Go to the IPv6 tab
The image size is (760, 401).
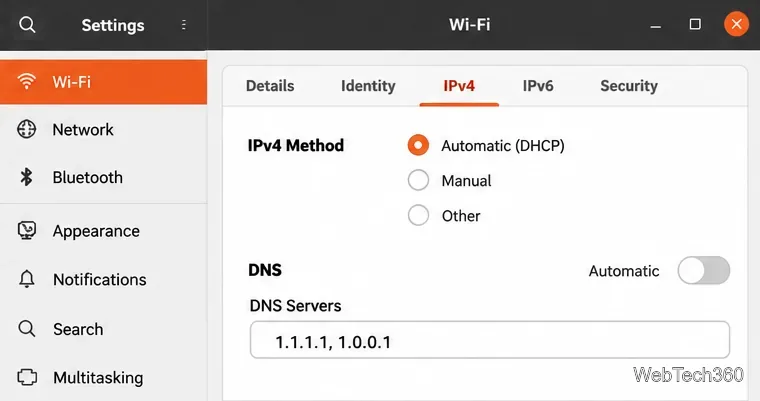pyautogui.click(x=538, y=86)
